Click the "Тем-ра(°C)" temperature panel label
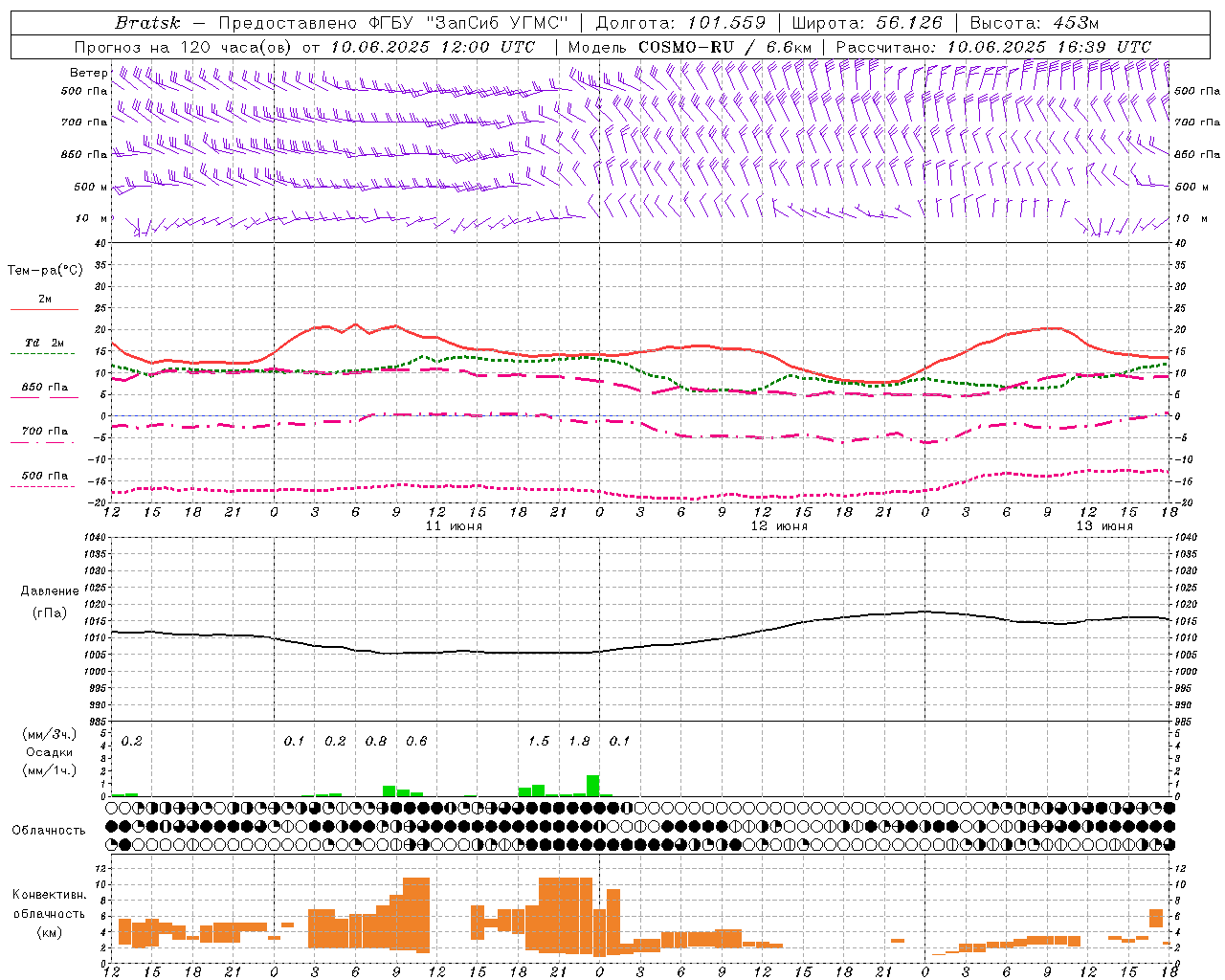This screenshot has height=980, width=1225. 45,271
